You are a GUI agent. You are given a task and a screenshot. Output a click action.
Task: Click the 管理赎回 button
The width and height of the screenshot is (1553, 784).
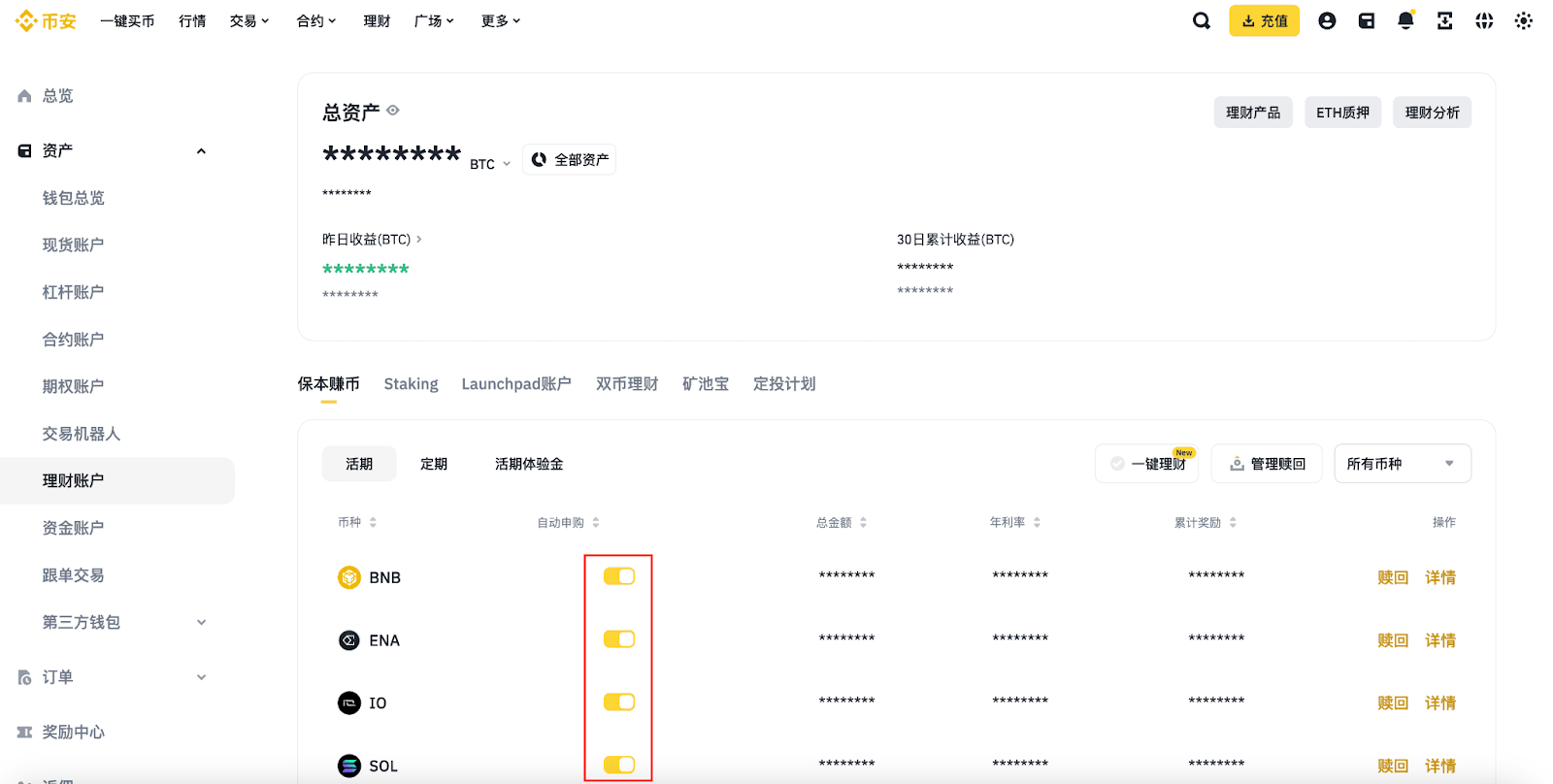pos(1267,464)
